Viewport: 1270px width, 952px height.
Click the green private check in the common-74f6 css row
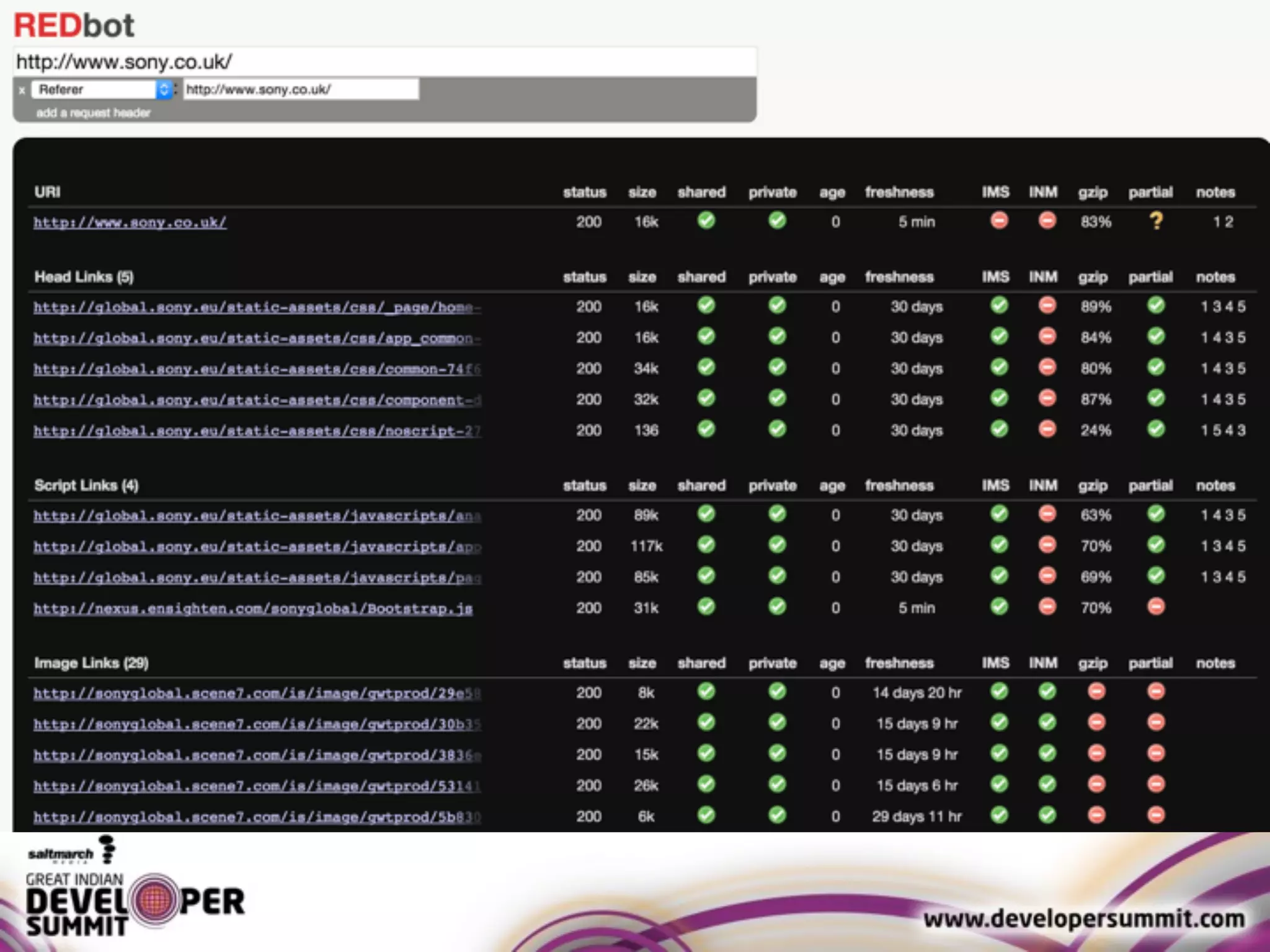point(777,368)
